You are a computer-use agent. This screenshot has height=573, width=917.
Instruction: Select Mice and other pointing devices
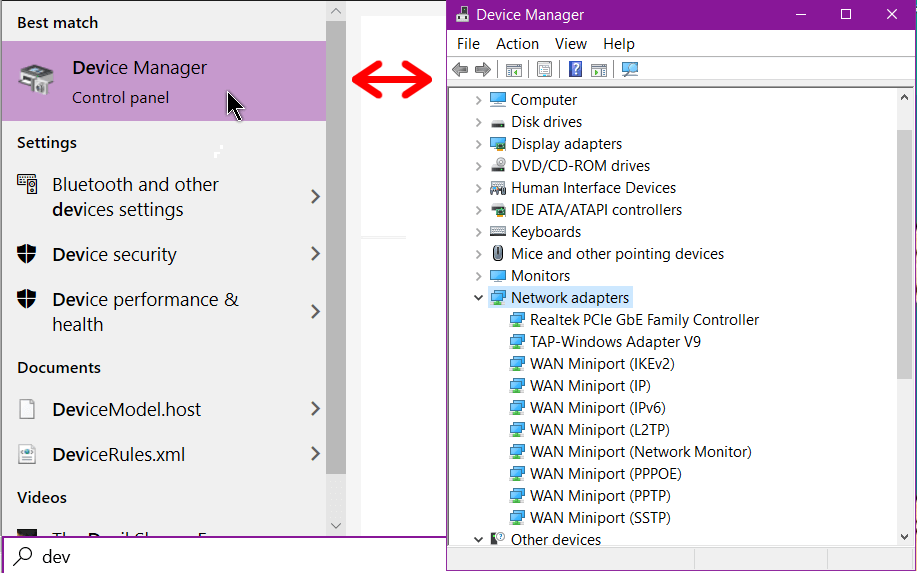(617, 254)
